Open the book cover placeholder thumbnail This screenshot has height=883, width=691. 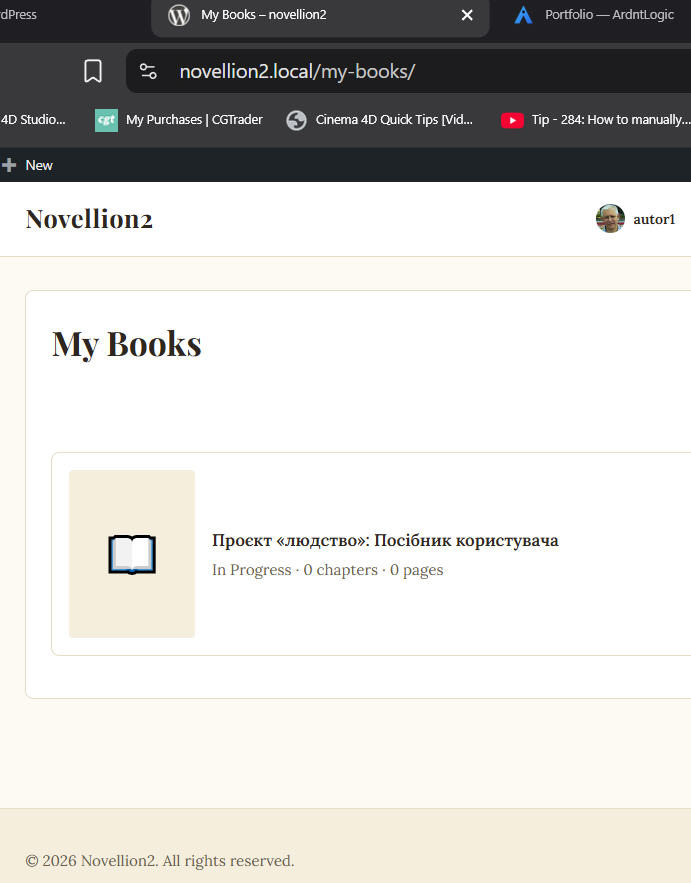click(x=132, y=554)
